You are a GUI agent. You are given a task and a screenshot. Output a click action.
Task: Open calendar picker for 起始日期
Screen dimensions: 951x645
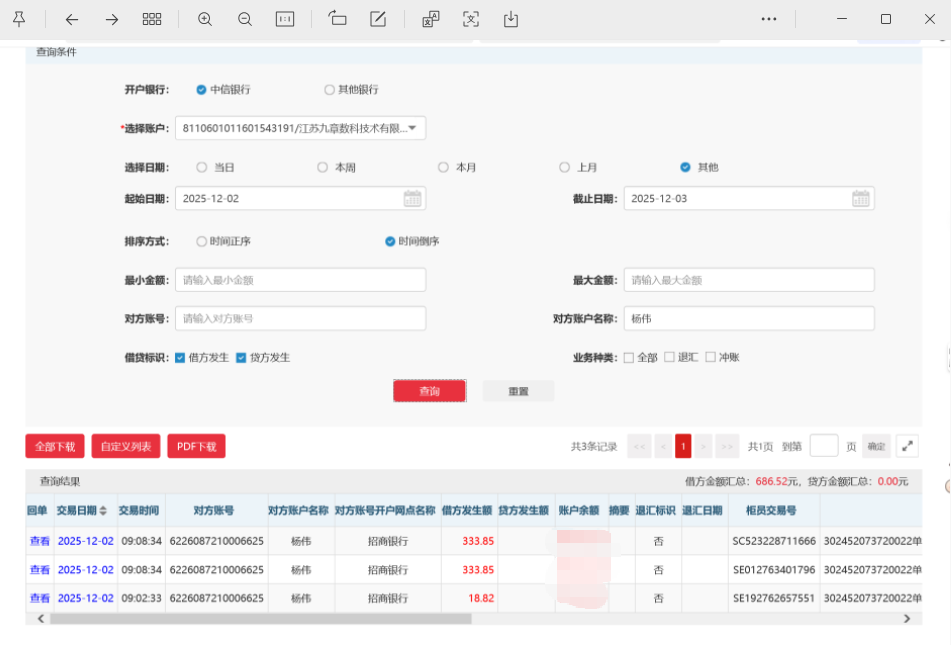point(412,199)
